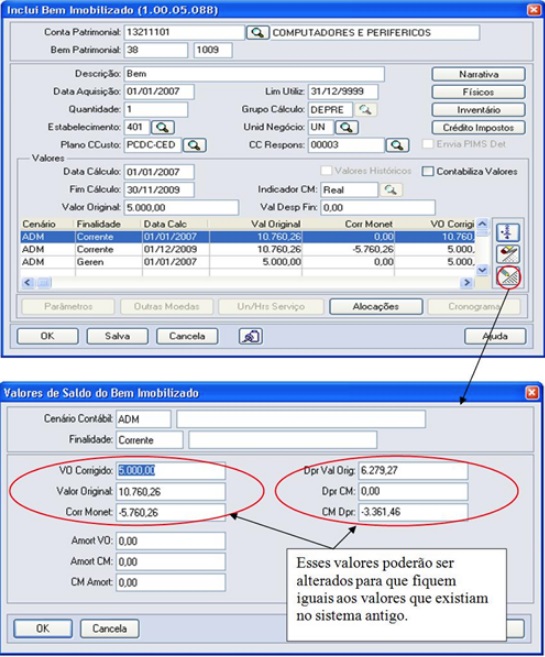Click the icon button next to Cancela
Viewport: 545px width, 657px height.
point(251,336)
